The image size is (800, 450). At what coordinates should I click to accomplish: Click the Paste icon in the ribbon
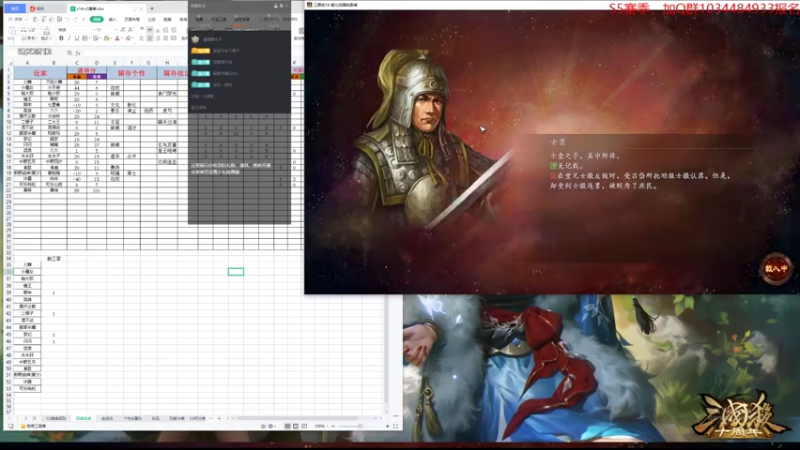pyautogui.click(x=12, y=30)
